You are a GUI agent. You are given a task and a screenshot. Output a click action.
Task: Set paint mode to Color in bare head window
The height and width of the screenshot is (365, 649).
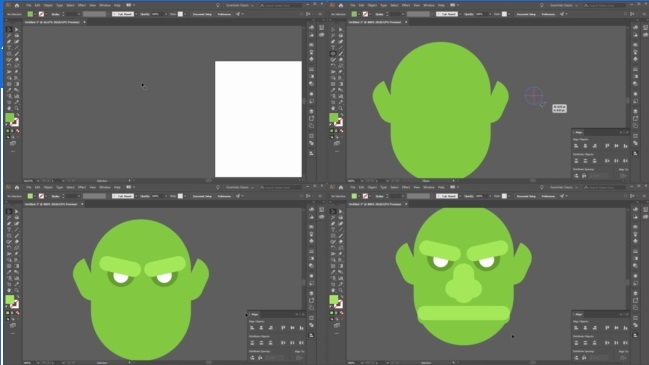pyautogui.click(x=332, y=131)
